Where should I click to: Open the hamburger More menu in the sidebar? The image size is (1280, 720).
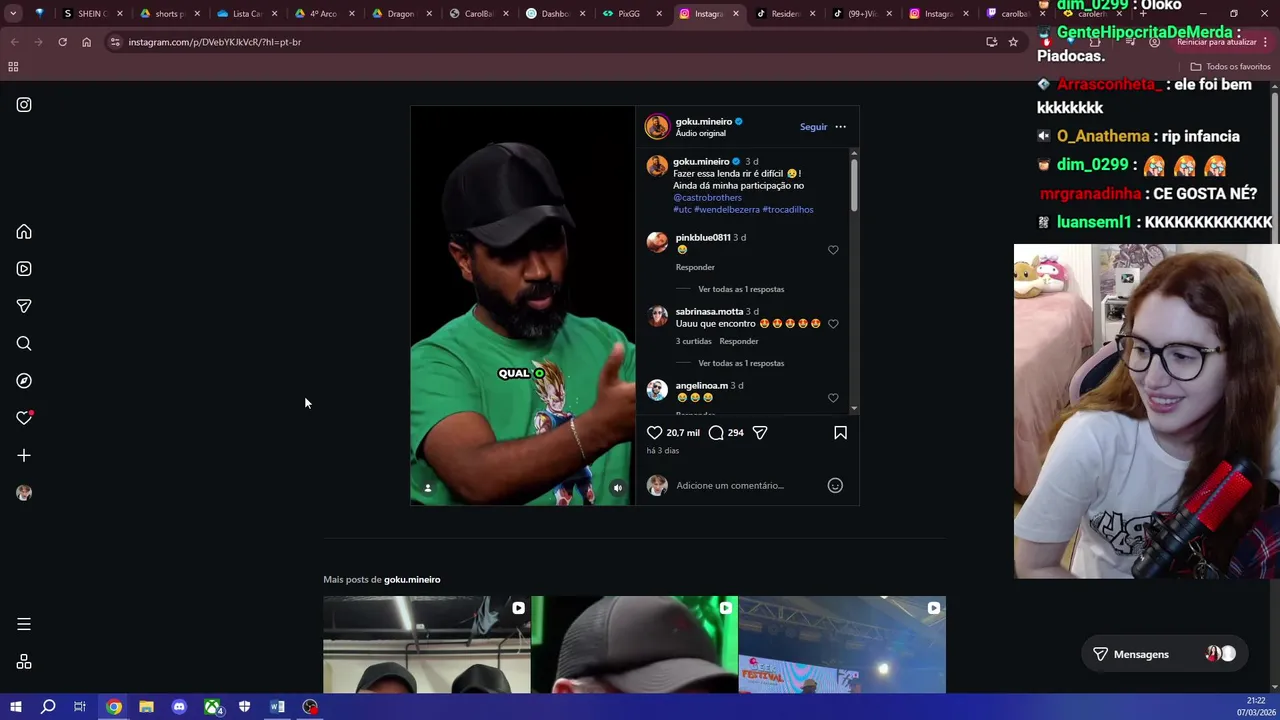pyautogui.click(x=24, y=624)
